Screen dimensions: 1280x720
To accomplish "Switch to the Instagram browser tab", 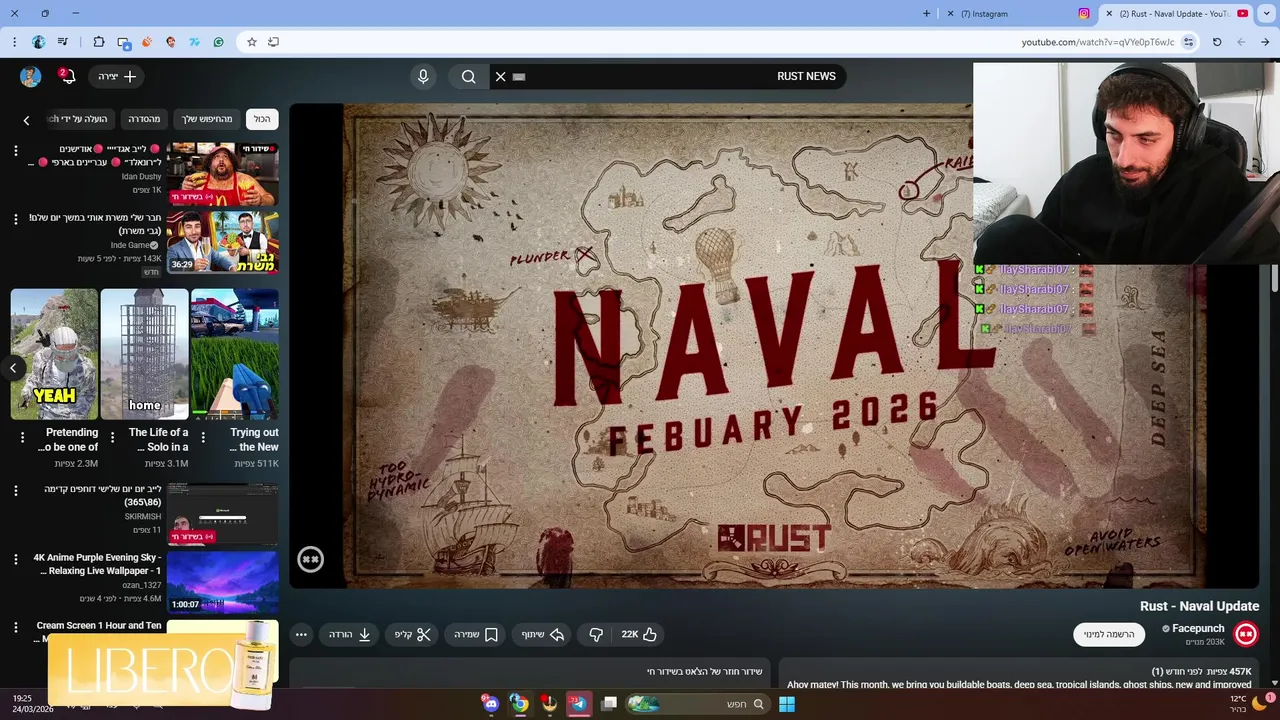I will click(1020, 14).
